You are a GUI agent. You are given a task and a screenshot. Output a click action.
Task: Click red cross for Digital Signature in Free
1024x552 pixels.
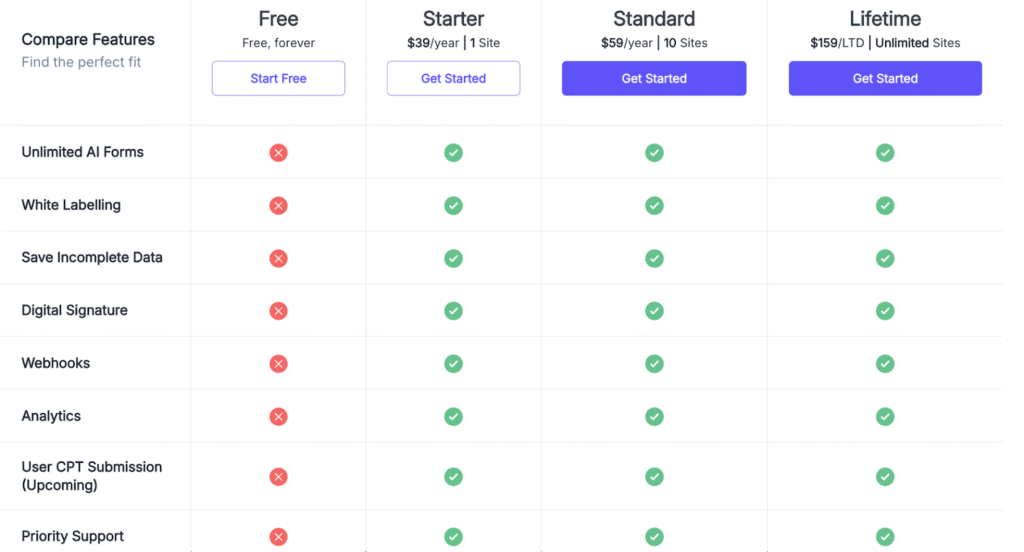[x=278, y=311]
